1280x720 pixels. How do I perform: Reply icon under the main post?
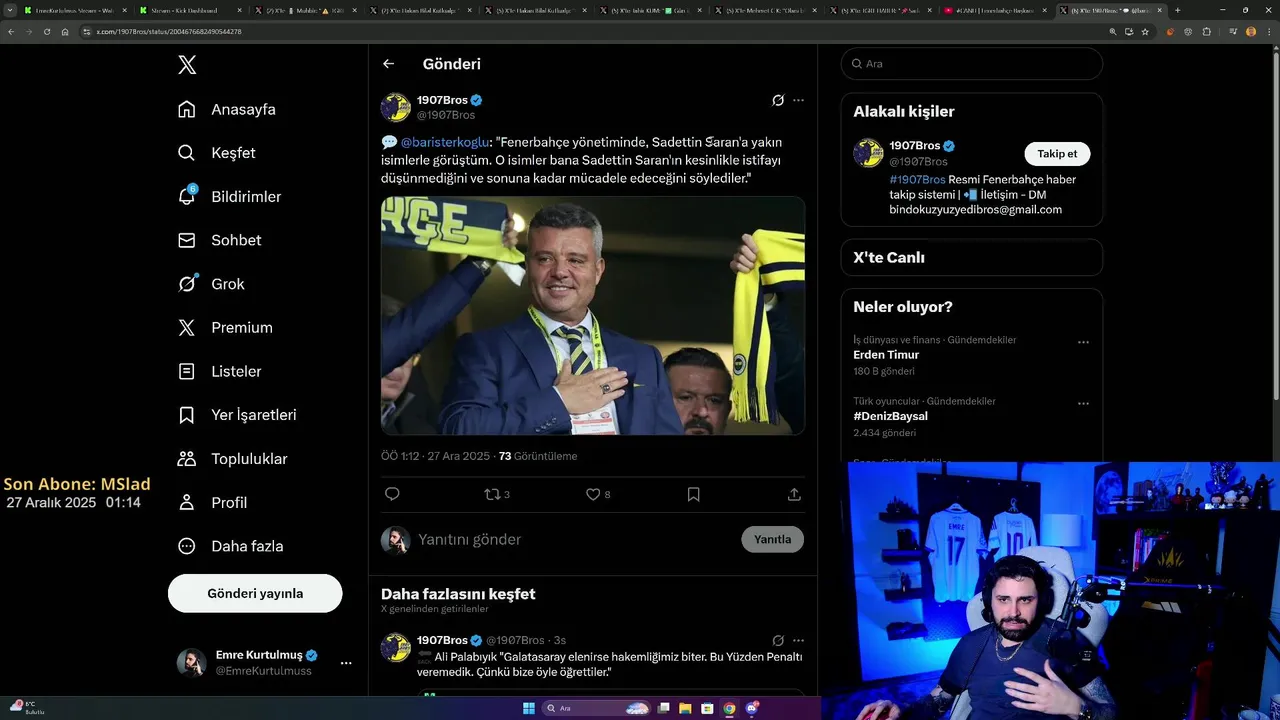[x=392, y=494]
